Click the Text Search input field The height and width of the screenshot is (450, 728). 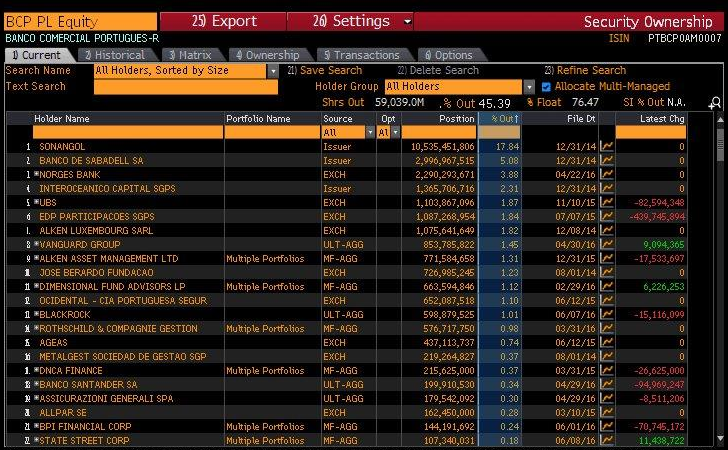(186, 87)
